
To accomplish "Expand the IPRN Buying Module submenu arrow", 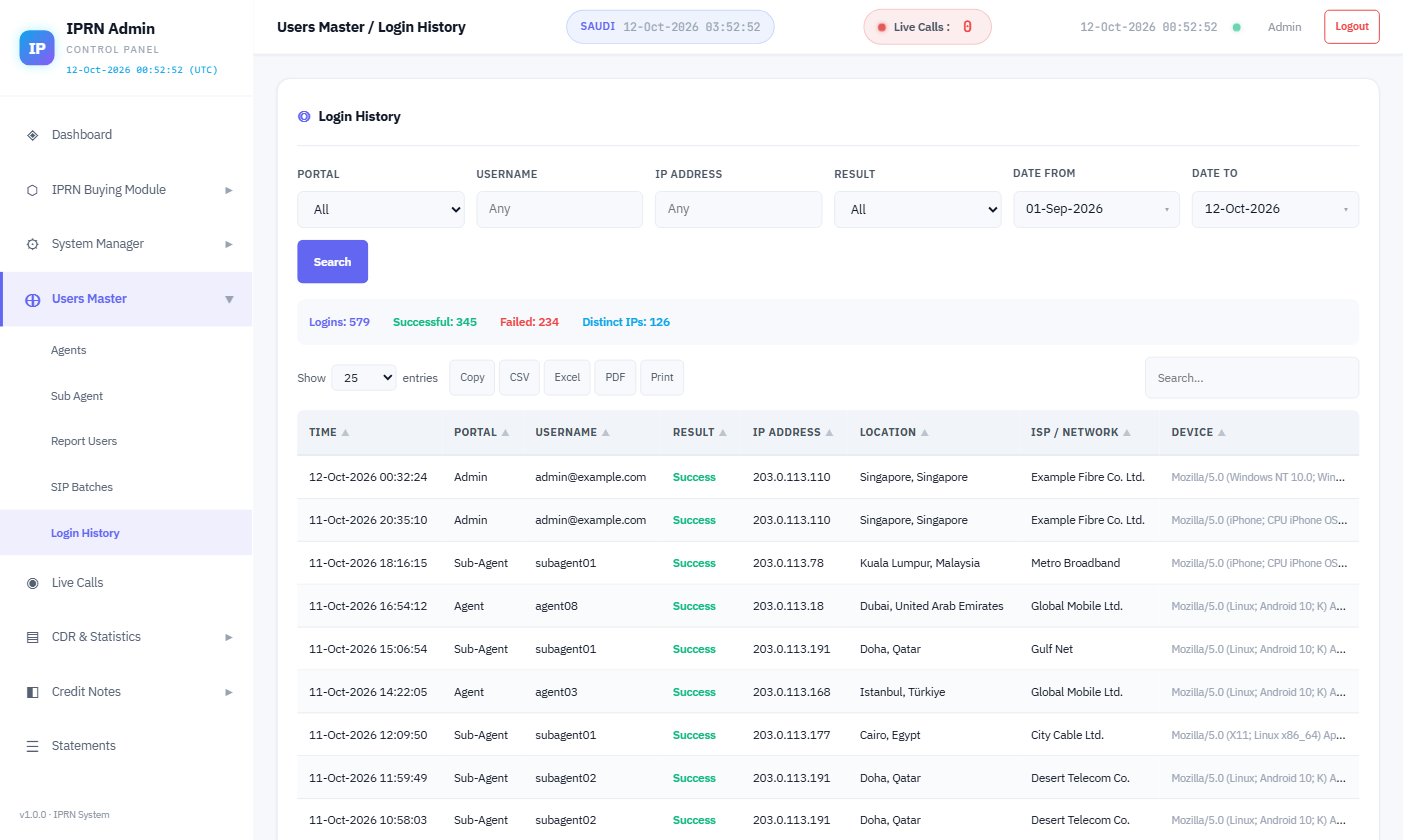I will [x=229, y=190].
